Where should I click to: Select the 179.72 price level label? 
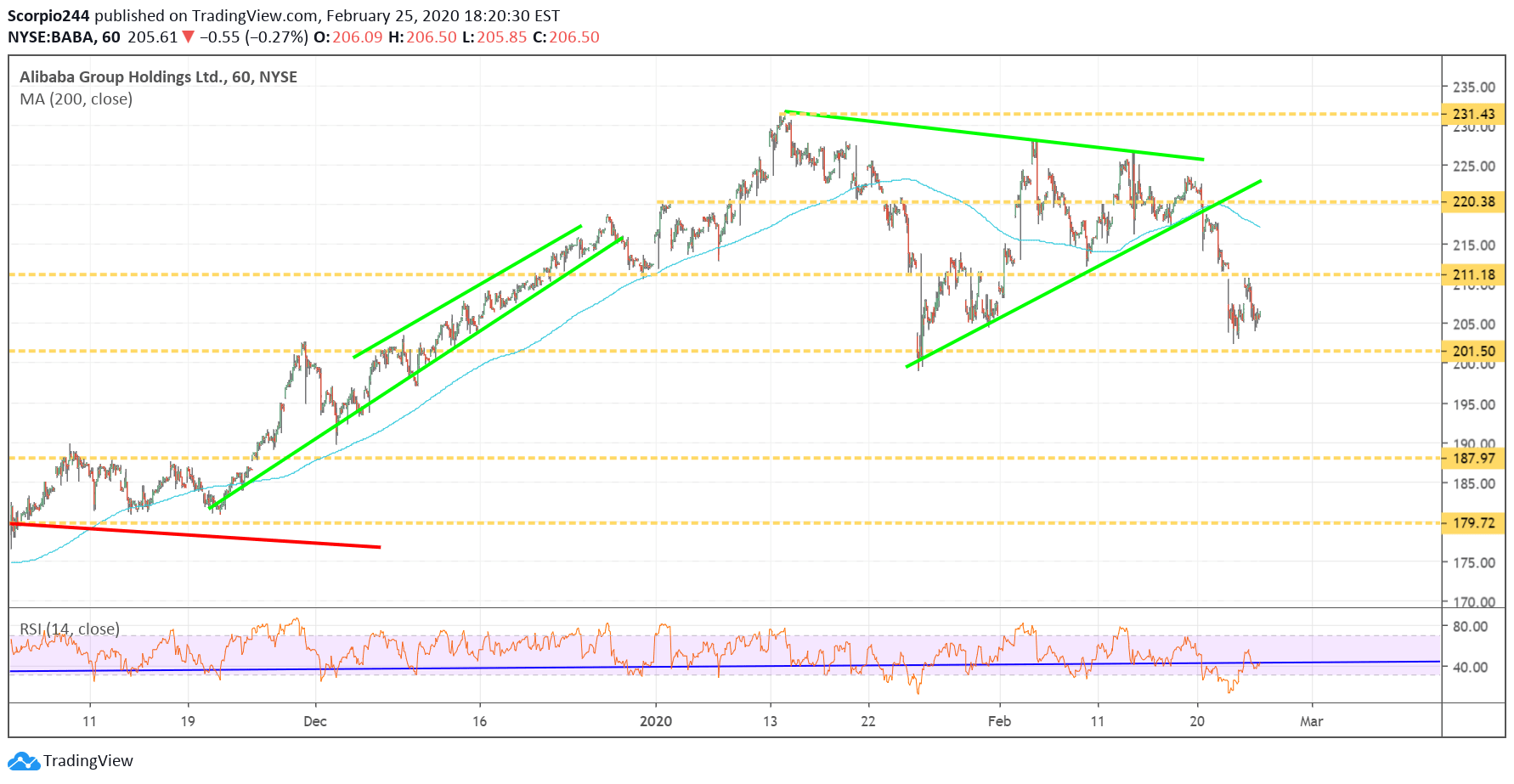pos(1473,523)
